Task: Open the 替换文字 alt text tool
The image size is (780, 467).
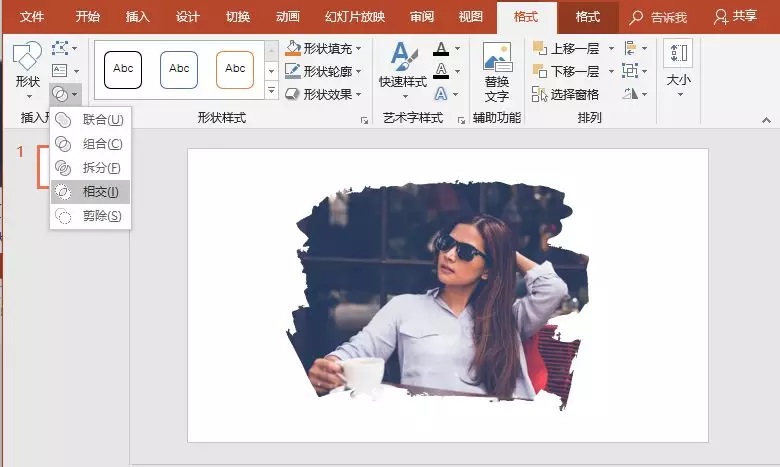Action: [x=496, y=73]
